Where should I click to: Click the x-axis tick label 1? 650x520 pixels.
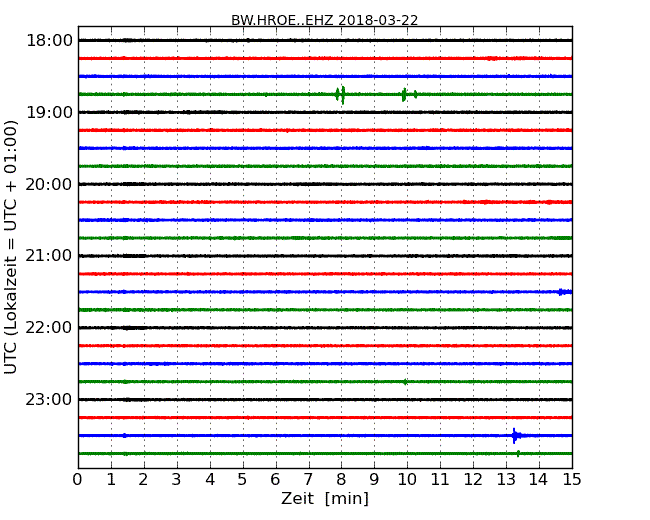pyautogui.click(x=111, y=480)
